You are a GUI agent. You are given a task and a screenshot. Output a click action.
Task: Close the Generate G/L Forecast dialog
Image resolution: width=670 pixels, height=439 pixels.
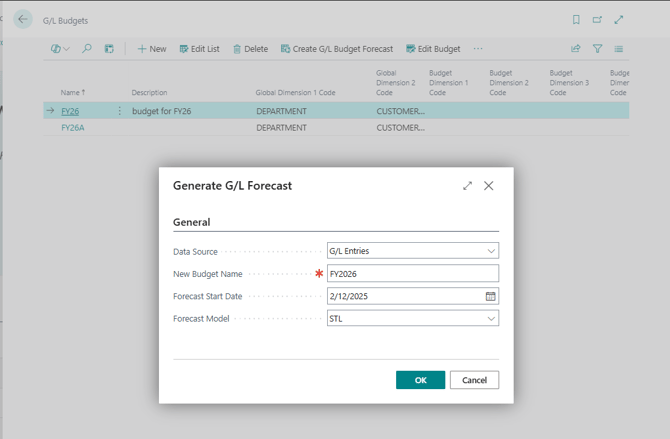489,186
